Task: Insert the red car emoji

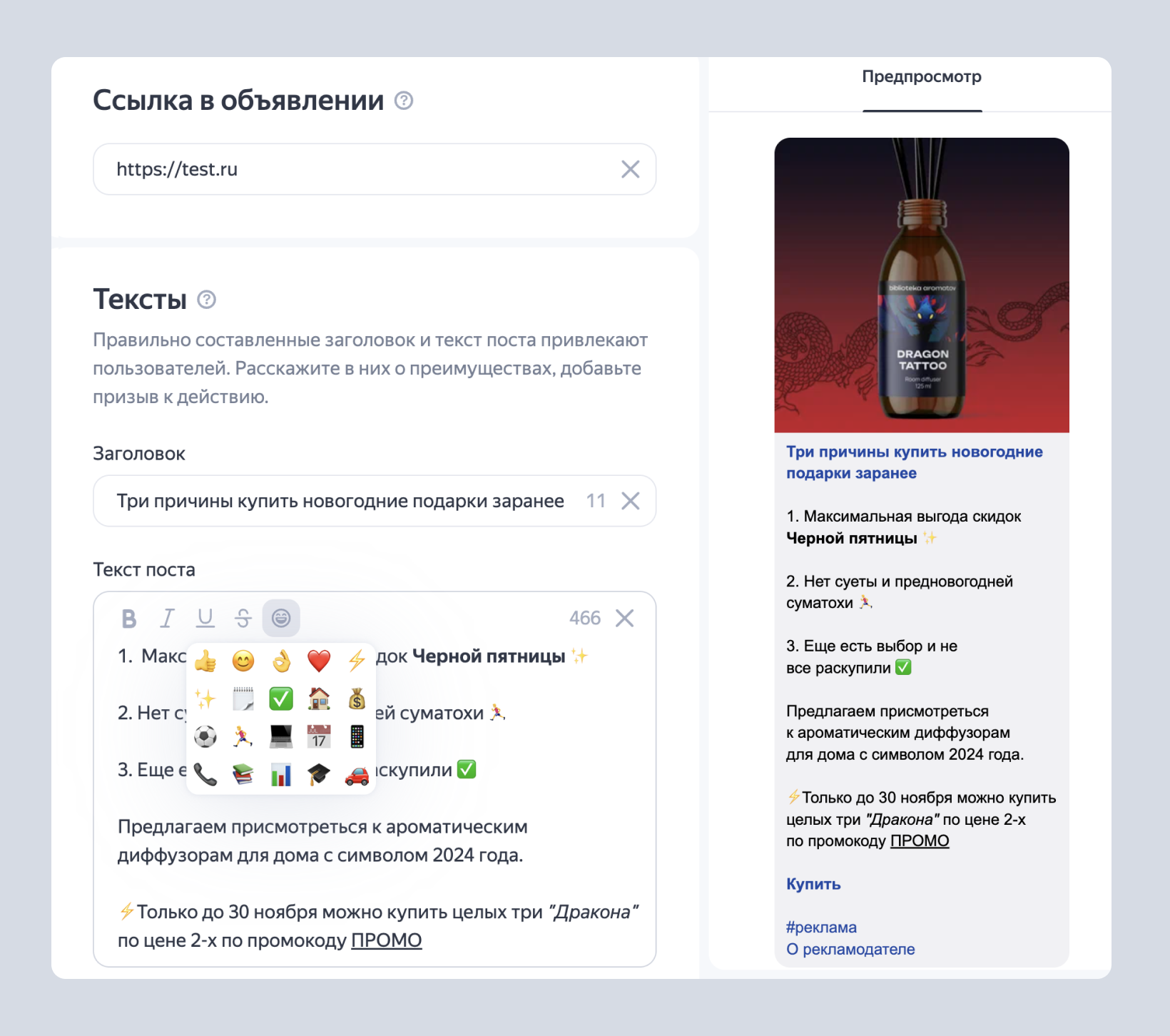Action: pyautogui.click(x=357, y=774)
